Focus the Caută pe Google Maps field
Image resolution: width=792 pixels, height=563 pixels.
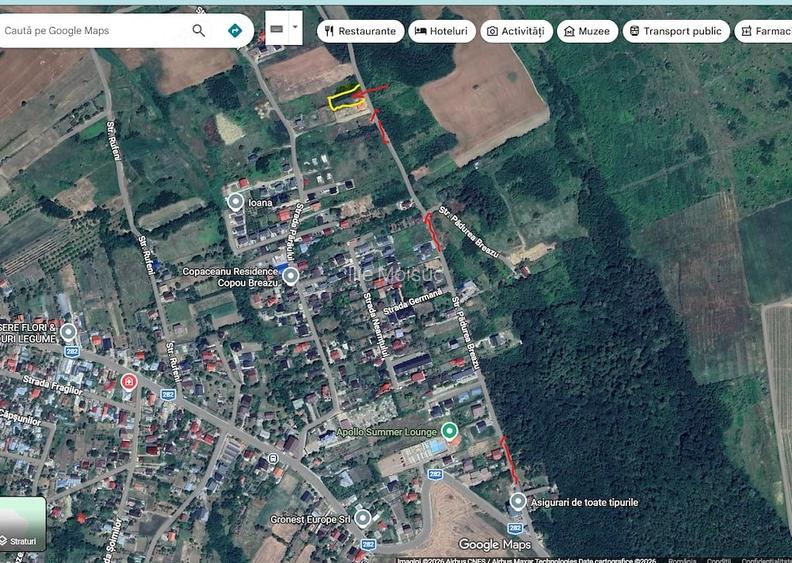[96, 31]
